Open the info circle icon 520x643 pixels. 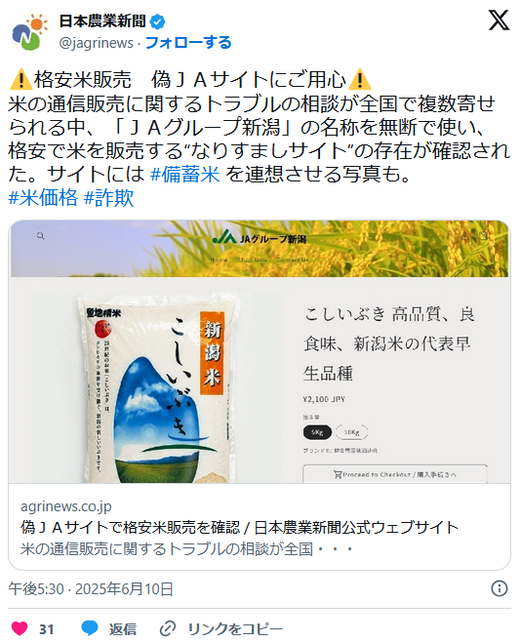click(x=499, y=588)
